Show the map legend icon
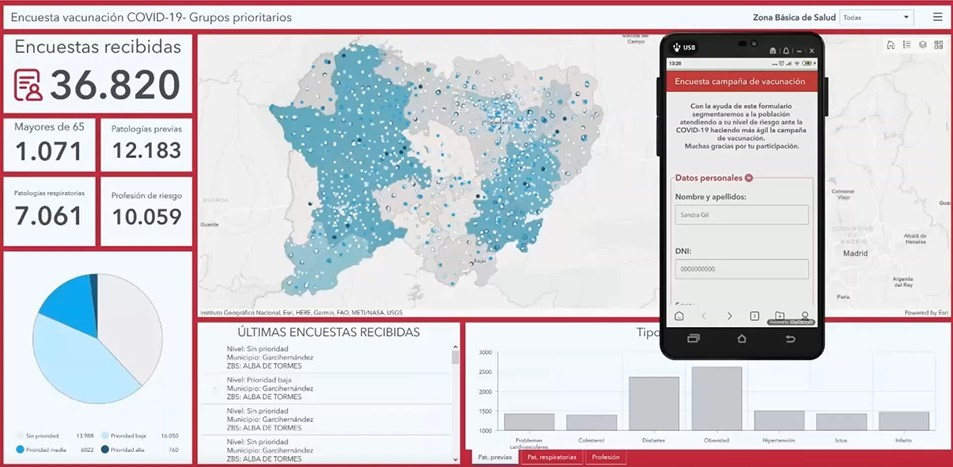 (x=907, y=45)
